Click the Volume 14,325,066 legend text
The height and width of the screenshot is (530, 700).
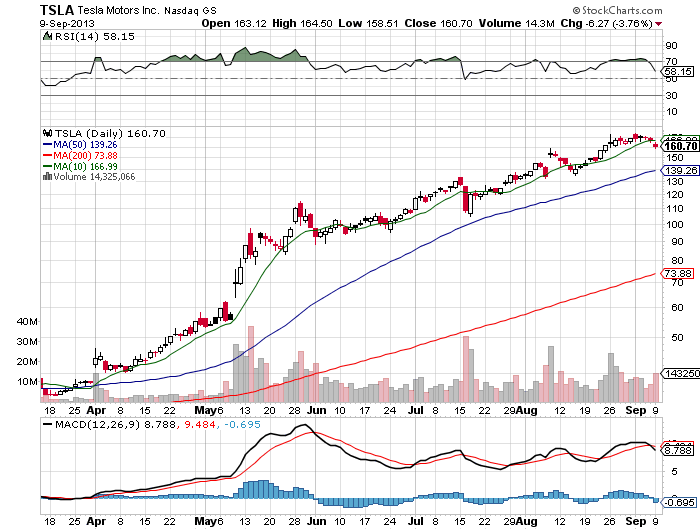point(94,177)
